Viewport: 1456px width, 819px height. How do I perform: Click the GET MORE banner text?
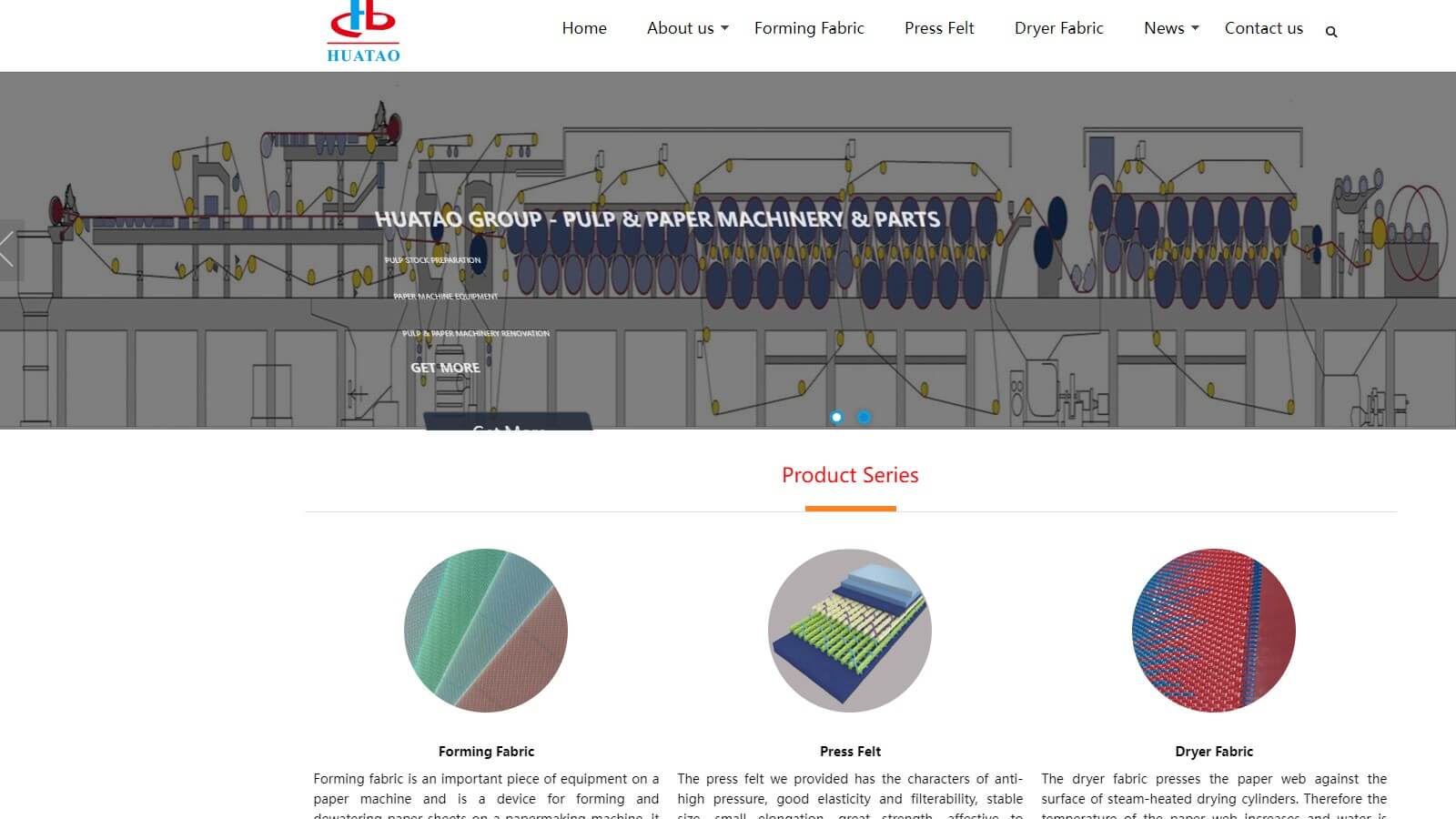445,368
